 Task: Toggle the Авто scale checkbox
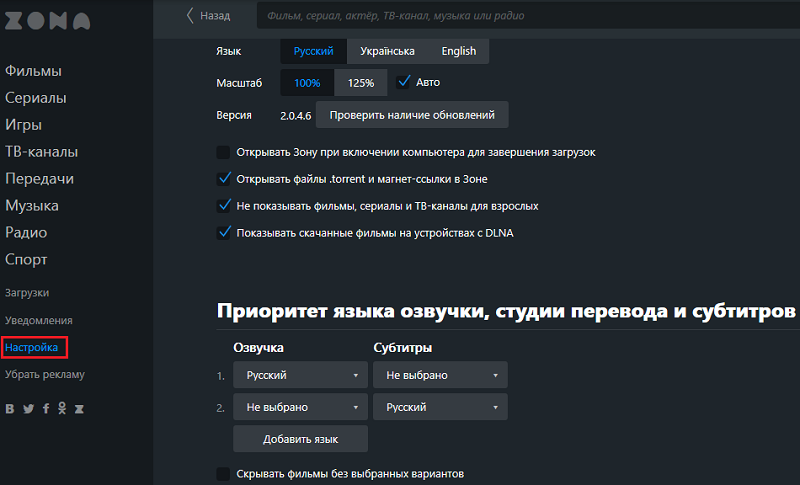(403, 82)
